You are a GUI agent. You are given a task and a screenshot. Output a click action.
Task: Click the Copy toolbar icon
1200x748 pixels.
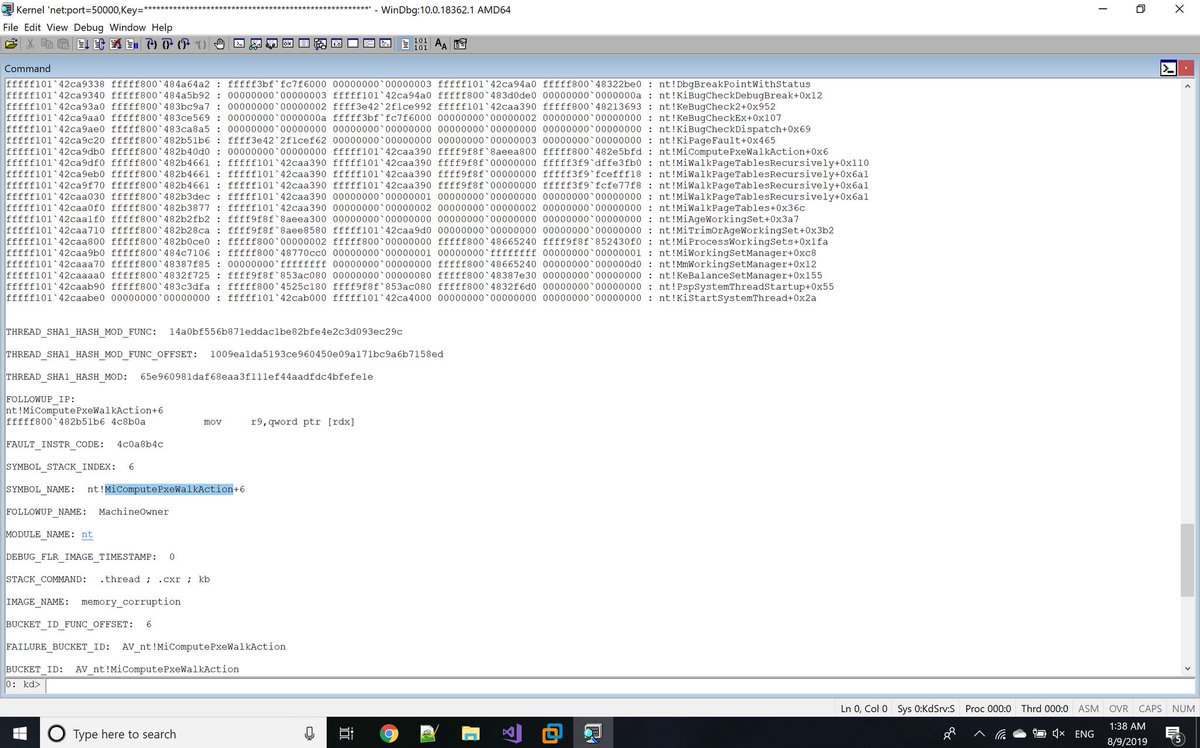click(x=47, y=44)
